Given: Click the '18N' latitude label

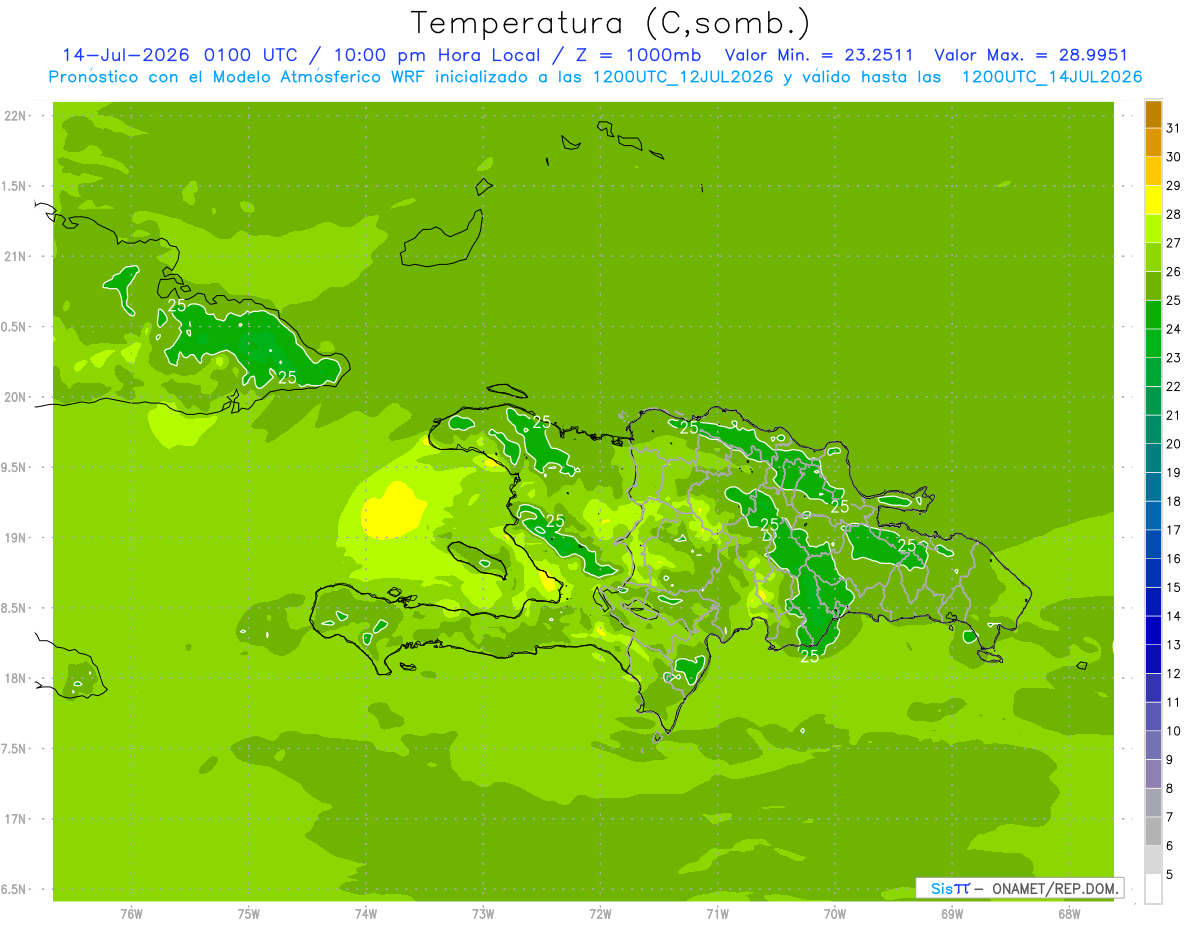Looking at the screenshot, I should click(x=15, y=679).
